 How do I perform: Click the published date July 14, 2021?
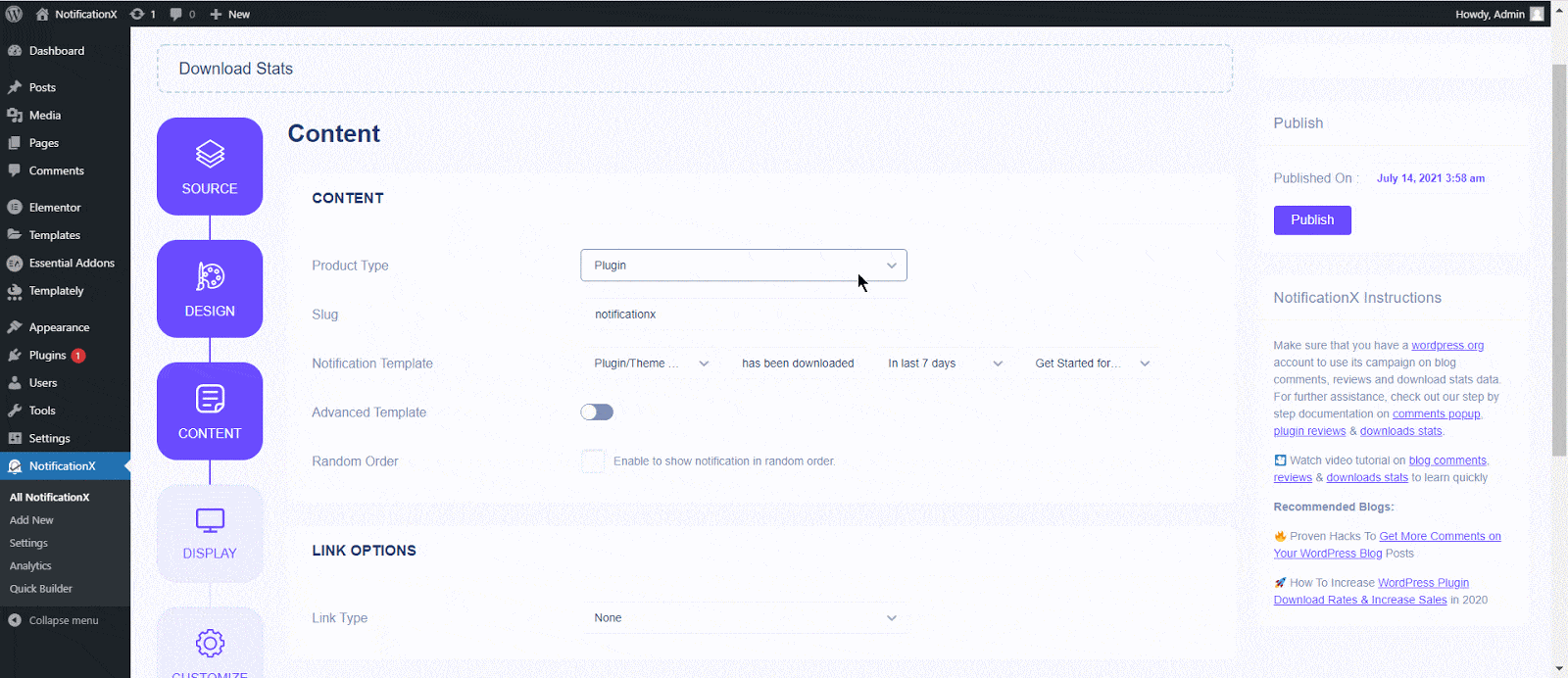1431,178
